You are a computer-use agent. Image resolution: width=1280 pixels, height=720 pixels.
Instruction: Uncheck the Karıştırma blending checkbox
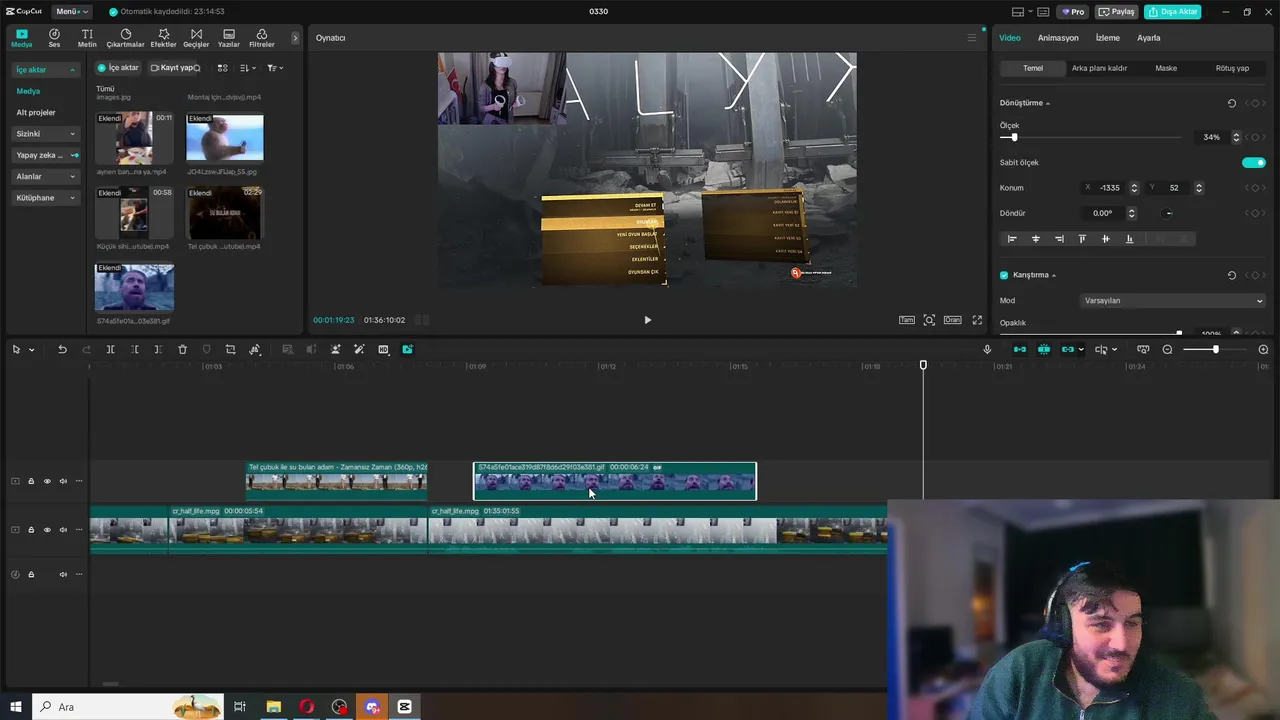1004,275
